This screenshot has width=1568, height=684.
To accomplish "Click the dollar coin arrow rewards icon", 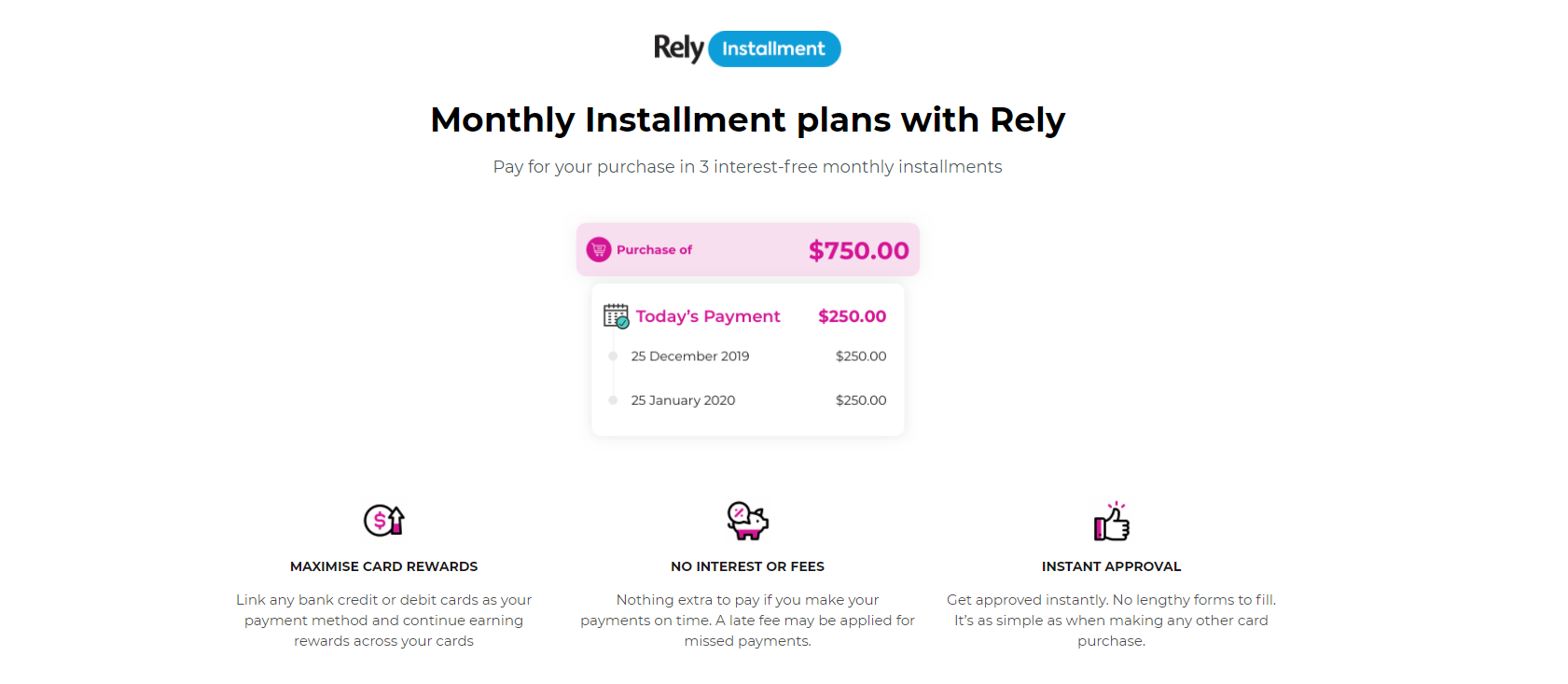I will (383, 520).
